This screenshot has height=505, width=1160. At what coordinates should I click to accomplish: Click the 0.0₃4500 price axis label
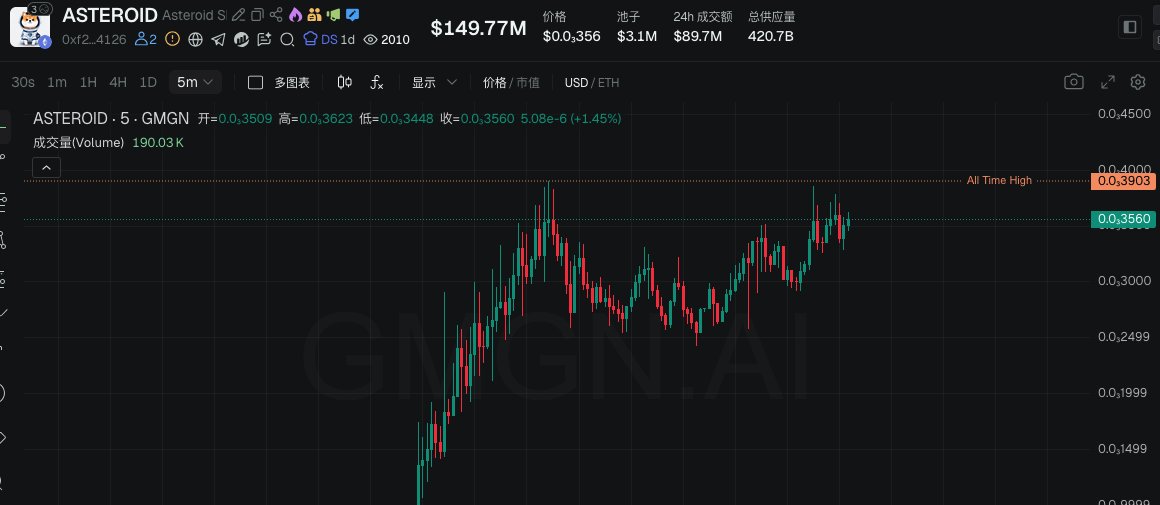coord(1124,114)
